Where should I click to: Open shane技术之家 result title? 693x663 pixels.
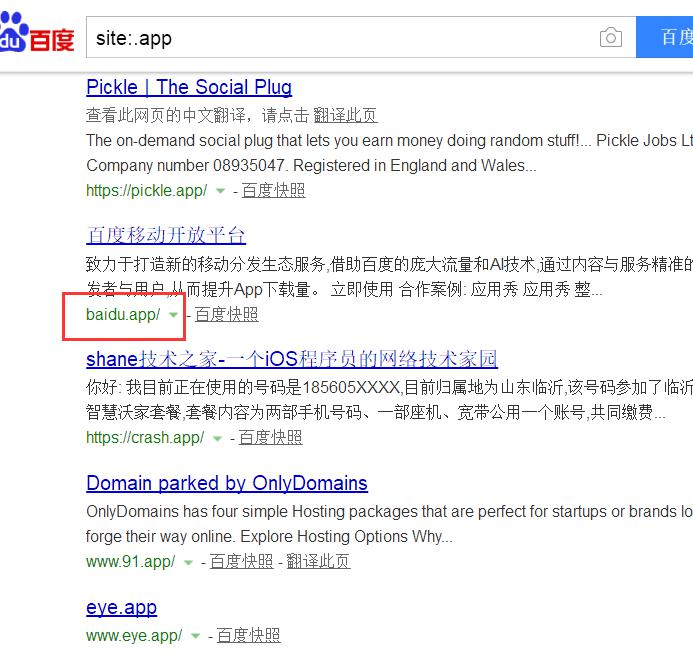[292, 359]
